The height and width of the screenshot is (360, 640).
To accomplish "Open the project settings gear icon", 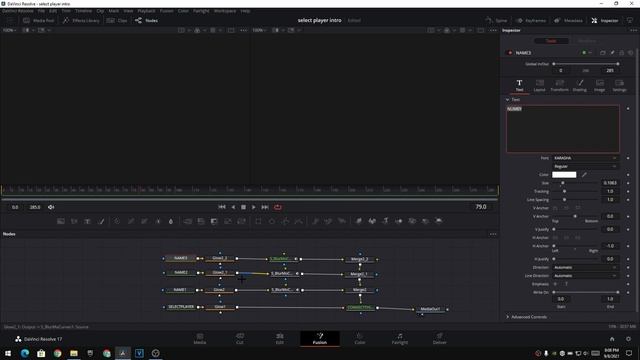I will click(x=628, y=339).
